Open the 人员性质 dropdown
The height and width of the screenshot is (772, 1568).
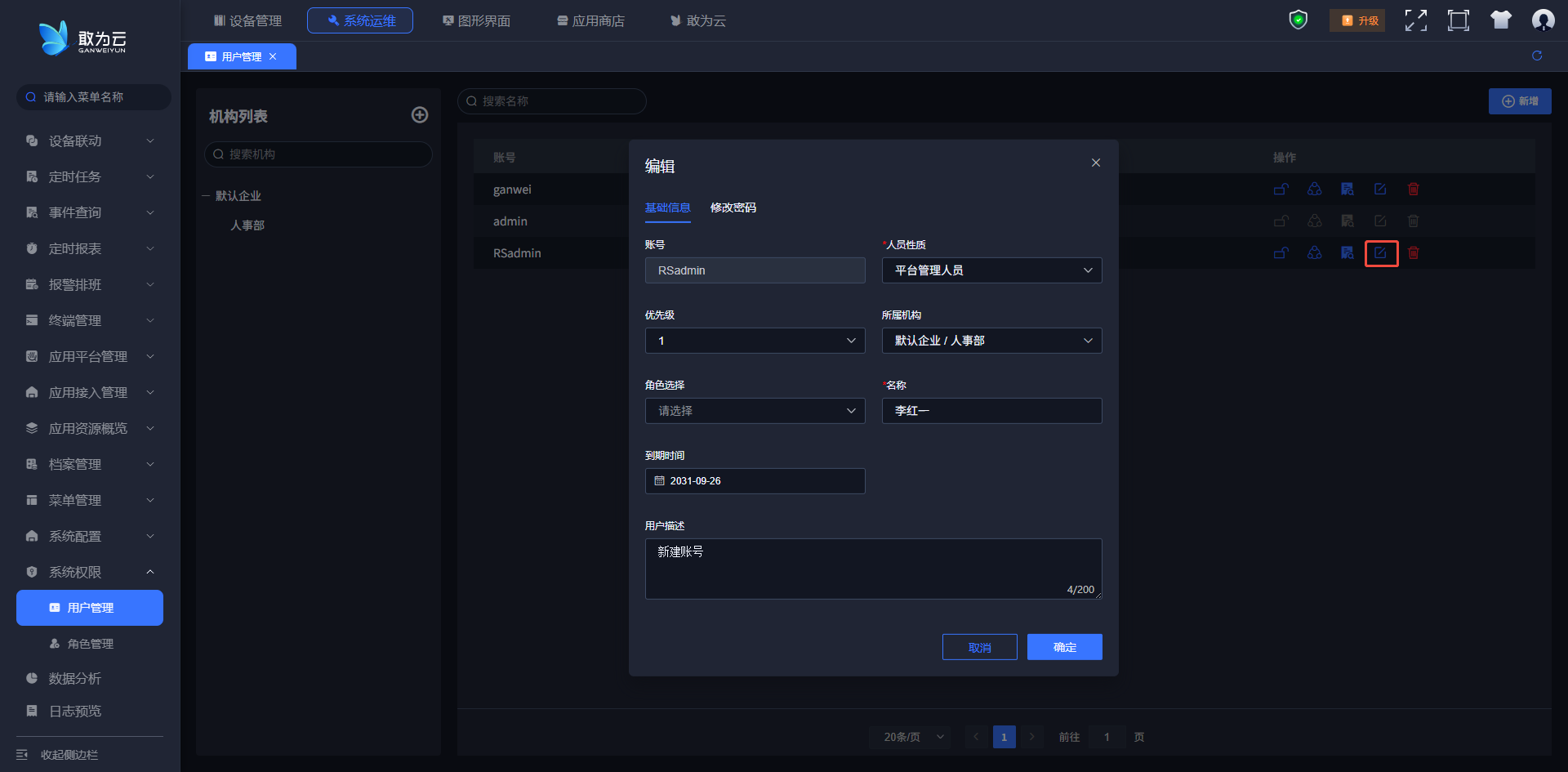(991, 270)
